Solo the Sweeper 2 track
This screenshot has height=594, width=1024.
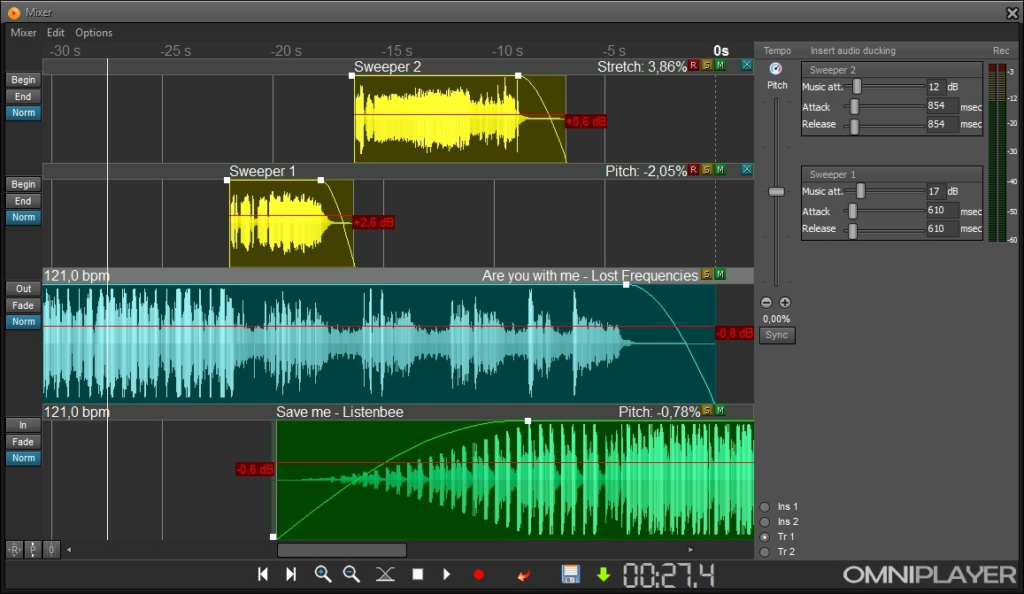(x=707, y=65)
